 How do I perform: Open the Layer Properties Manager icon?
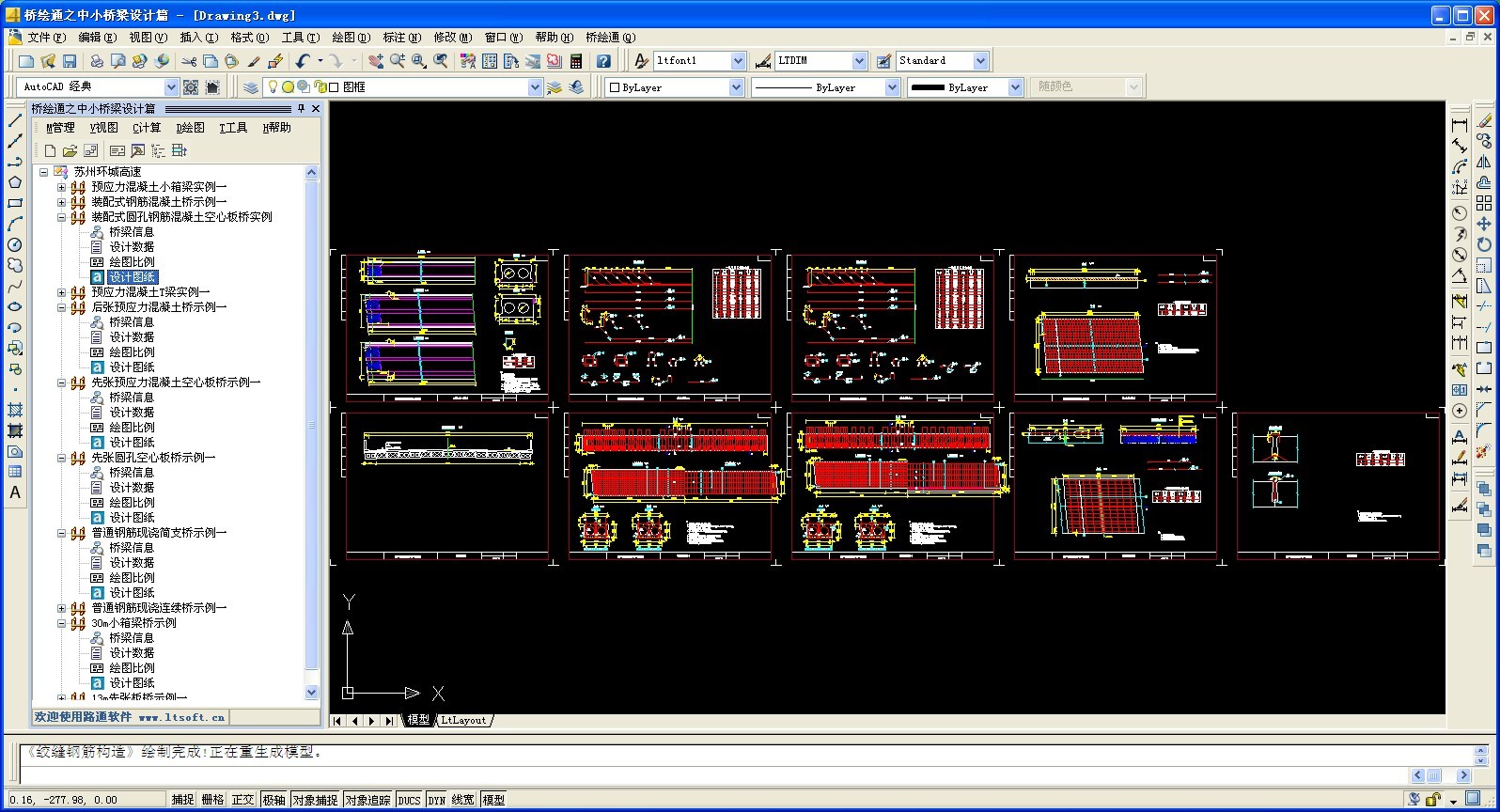pos(250,87)
